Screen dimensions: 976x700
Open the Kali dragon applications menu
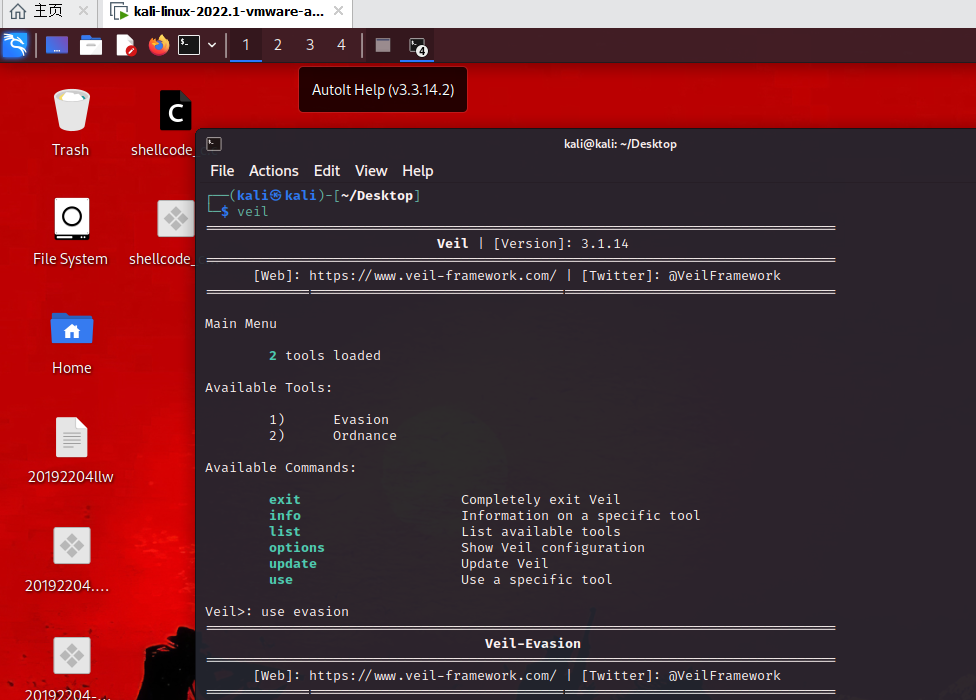pyautogui.click(x=15, y=45)
